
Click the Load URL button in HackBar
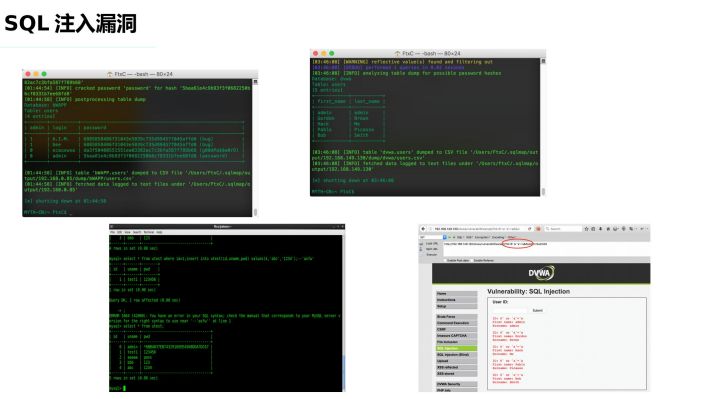pyautogui.click(x=432, y=244)
